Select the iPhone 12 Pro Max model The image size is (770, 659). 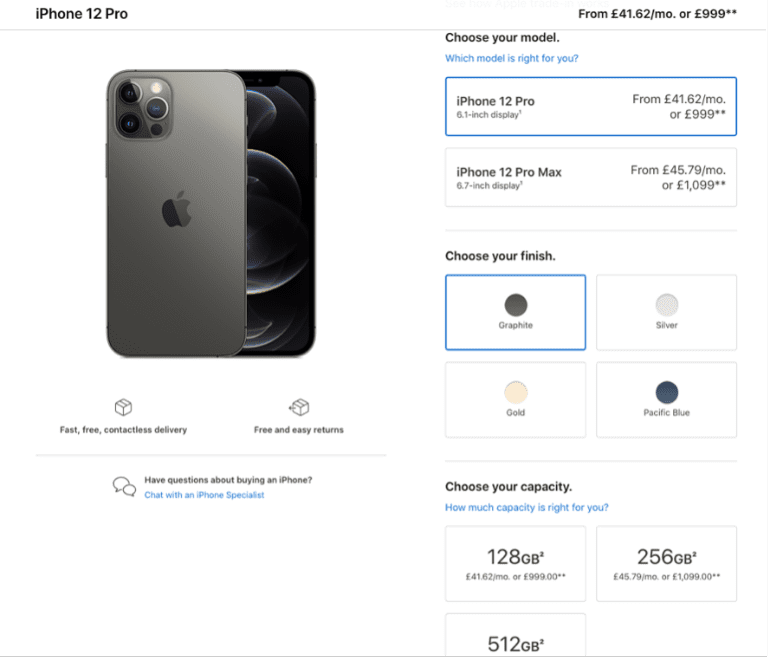[591, 177]
